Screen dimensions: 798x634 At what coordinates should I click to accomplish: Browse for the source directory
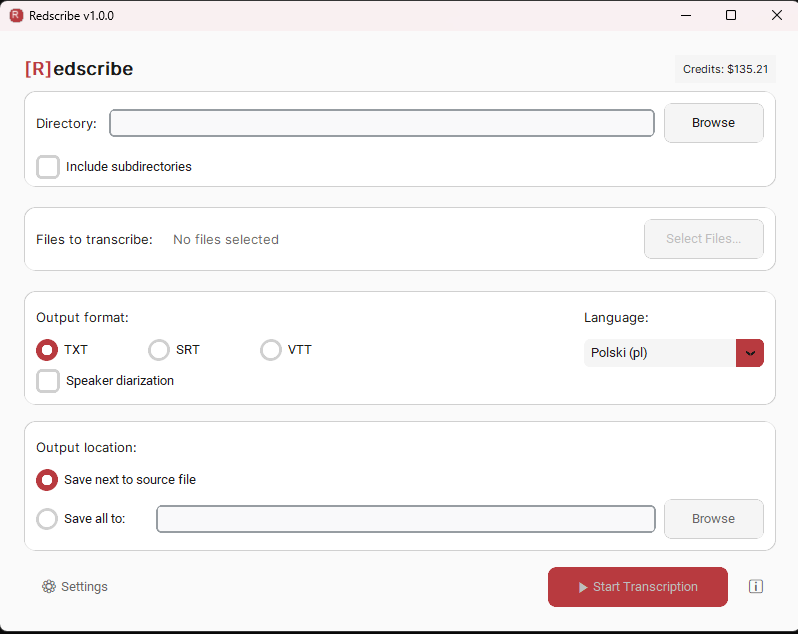714,123
